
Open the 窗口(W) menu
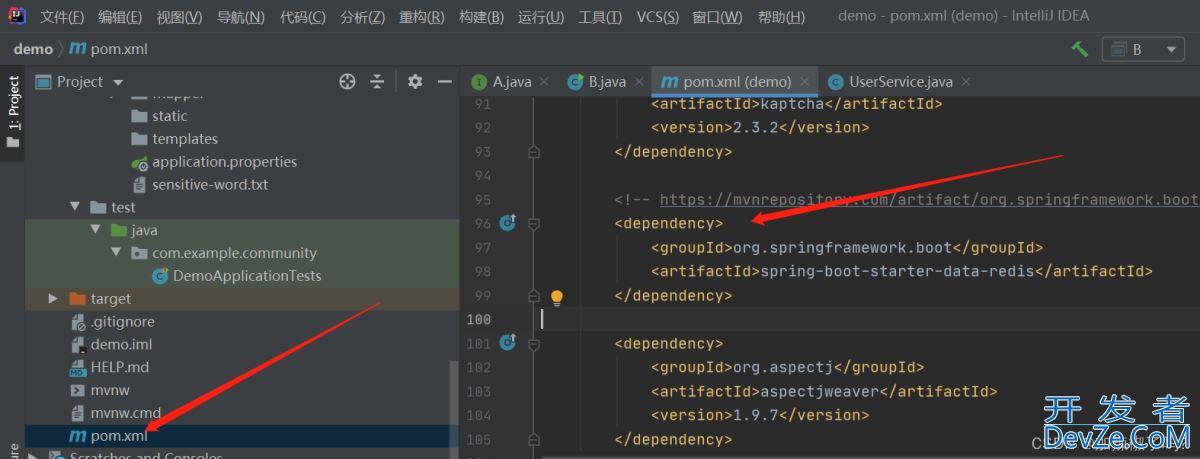click(x=717, y=16)
